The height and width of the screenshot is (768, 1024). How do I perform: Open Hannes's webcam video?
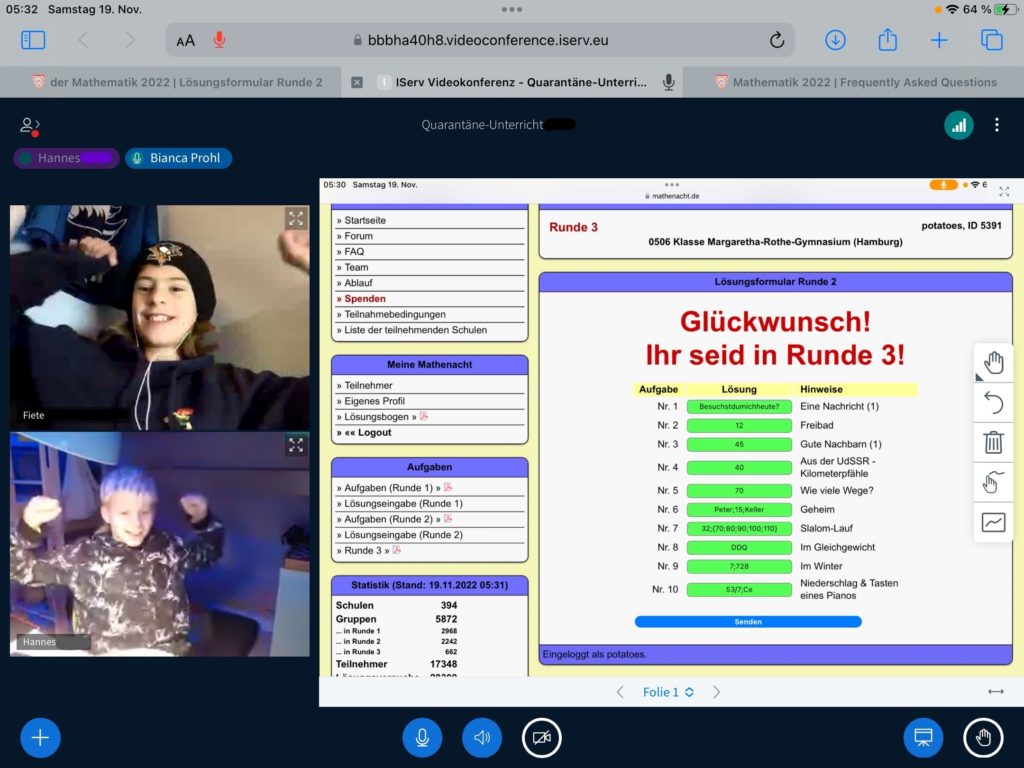click(159, 544)
